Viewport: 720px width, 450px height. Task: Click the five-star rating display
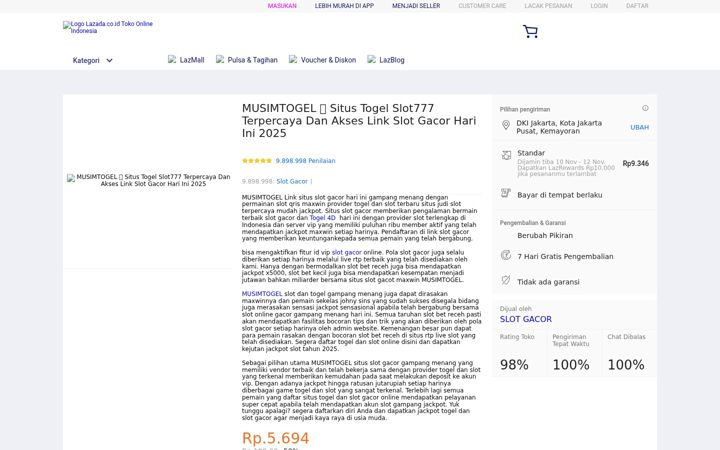257,161
